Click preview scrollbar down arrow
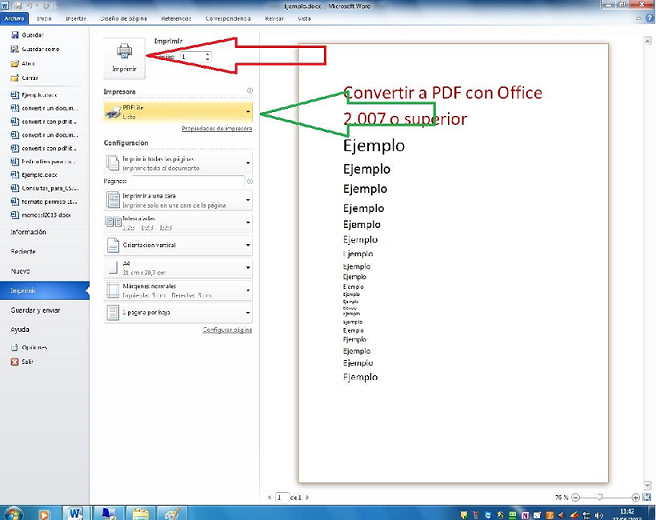Viewport: 656px width, 520px height. tap(647, 486)
